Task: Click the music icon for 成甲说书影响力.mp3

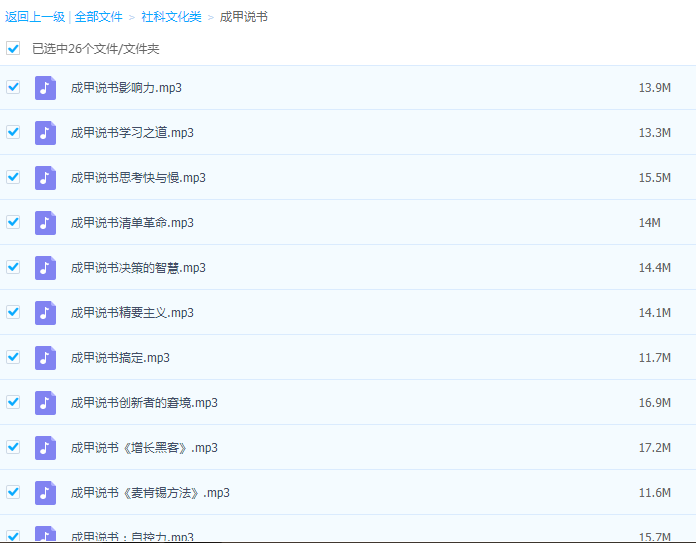Action: point(45,88)
